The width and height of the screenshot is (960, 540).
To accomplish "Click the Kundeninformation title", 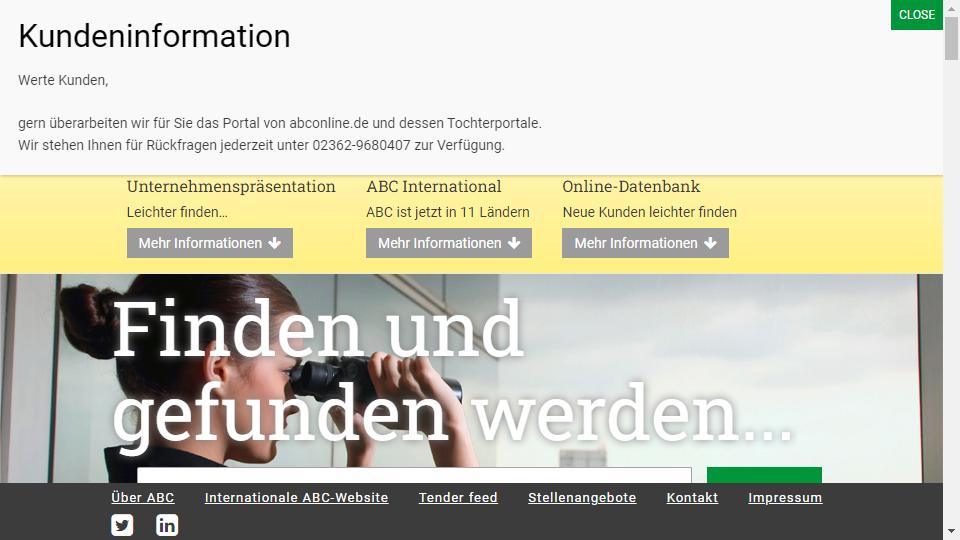I will tap(154, 36).
